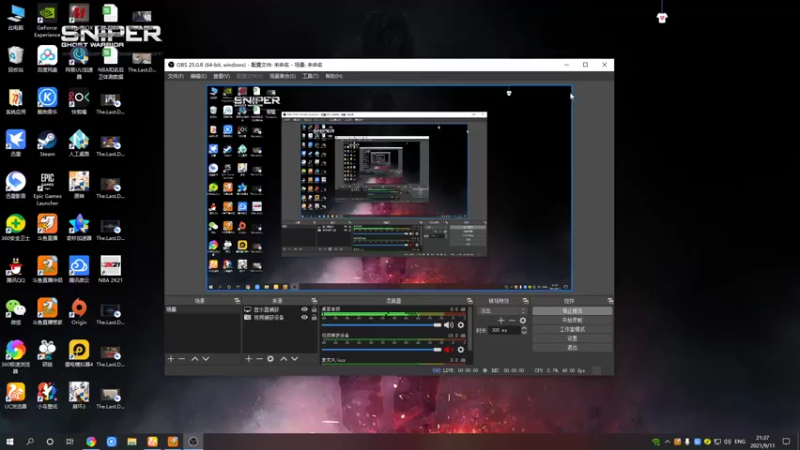Screen dimensions: 800x450
Task: Click the start recording button
Action: (572, 320)
